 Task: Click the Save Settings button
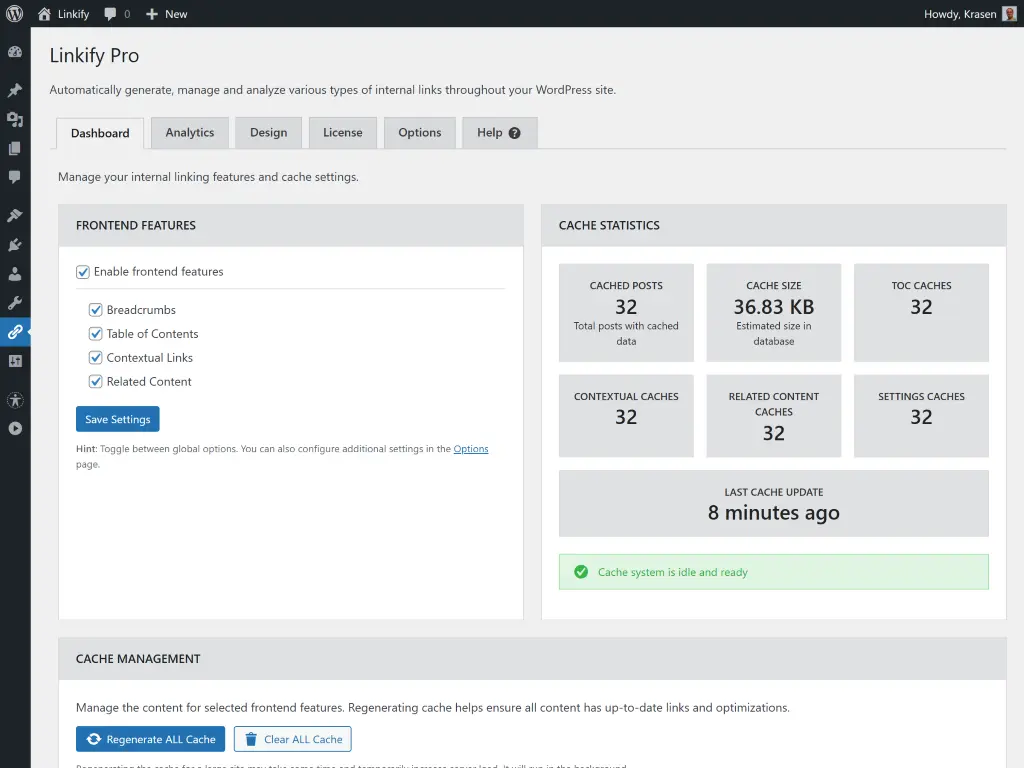(x=117, y=419)
